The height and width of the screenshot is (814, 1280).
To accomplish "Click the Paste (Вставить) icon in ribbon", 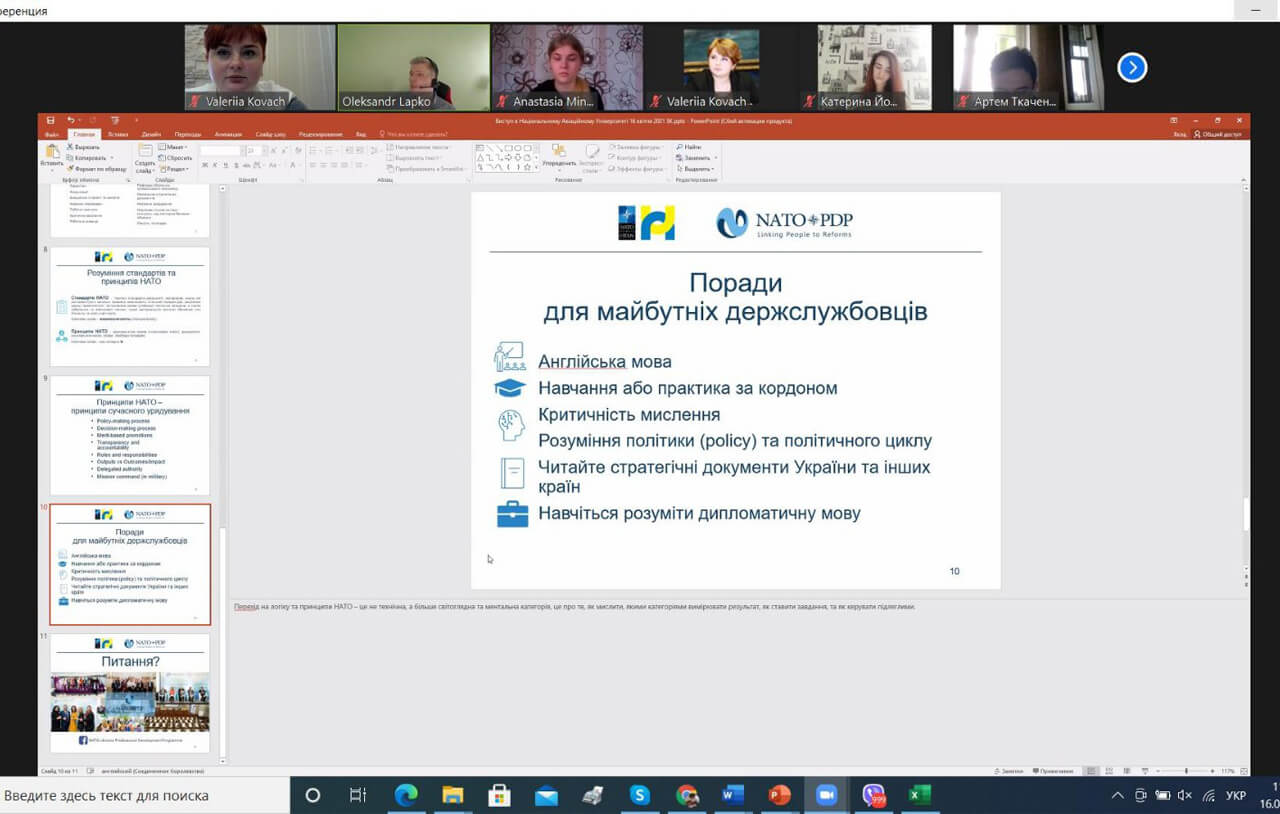I will click(x=51, y=154).
